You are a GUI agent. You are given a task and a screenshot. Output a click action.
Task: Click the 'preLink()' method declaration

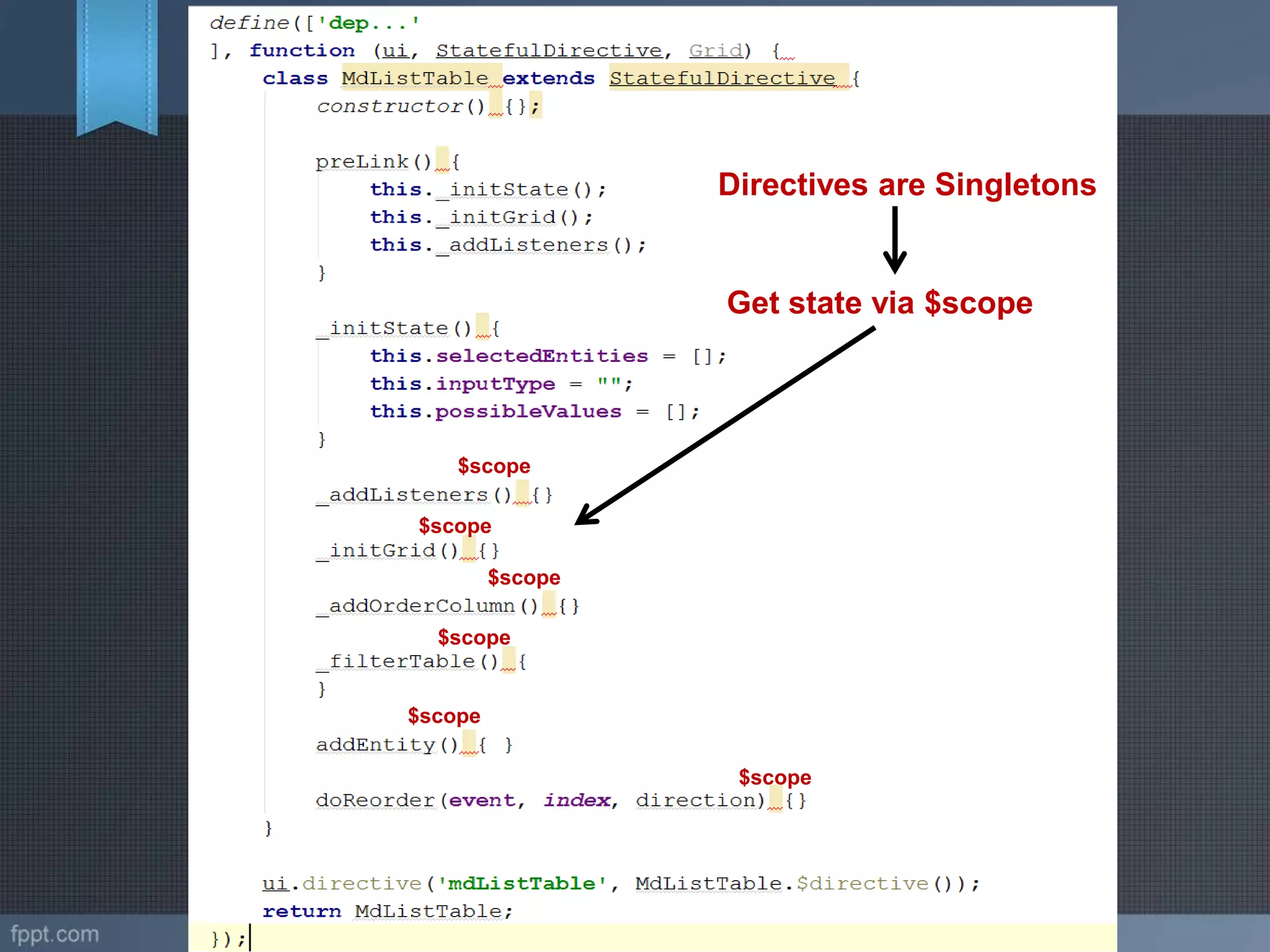tap(388, 162)
